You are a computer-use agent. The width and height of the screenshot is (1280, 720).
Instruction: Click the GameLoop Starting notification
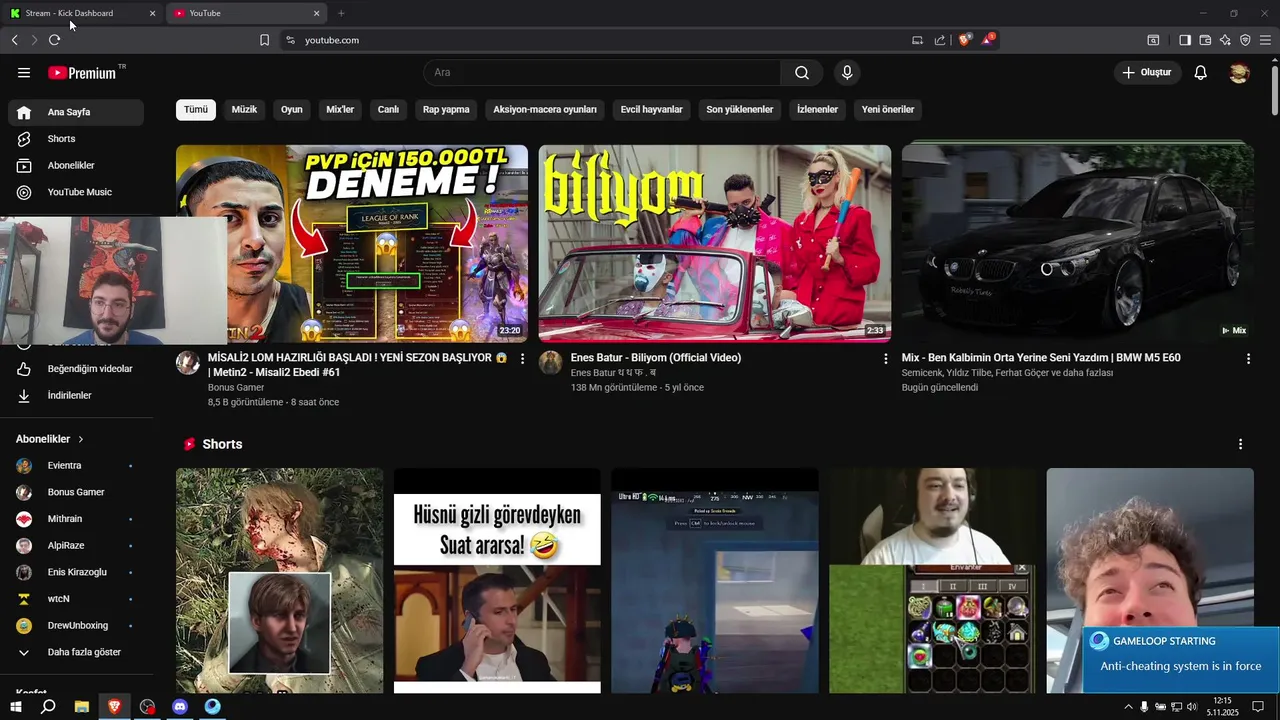coord(1181,659)
